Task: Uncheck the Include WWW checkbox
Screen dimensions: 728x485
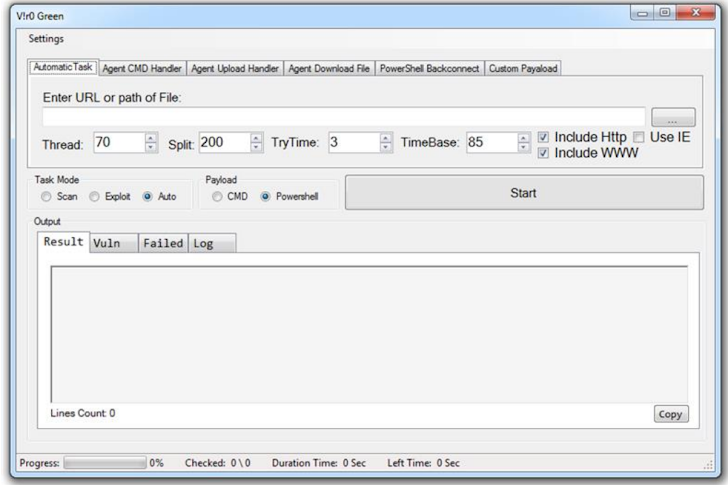Action: [x=544, y=152]
